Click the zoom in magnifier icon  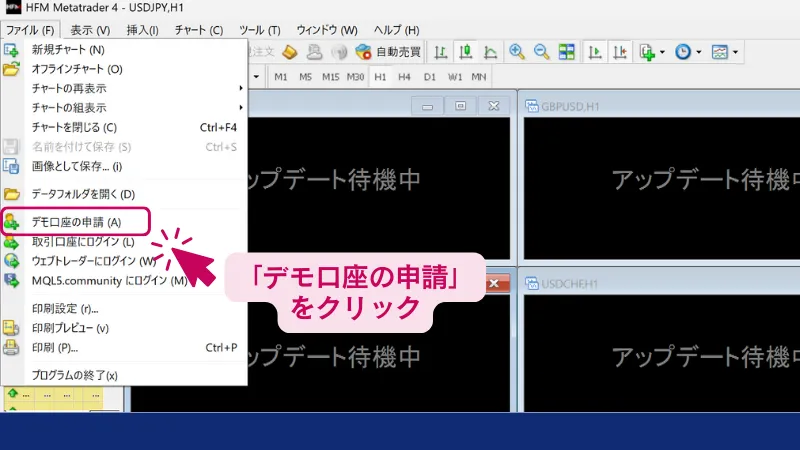[x=517, y=52]
